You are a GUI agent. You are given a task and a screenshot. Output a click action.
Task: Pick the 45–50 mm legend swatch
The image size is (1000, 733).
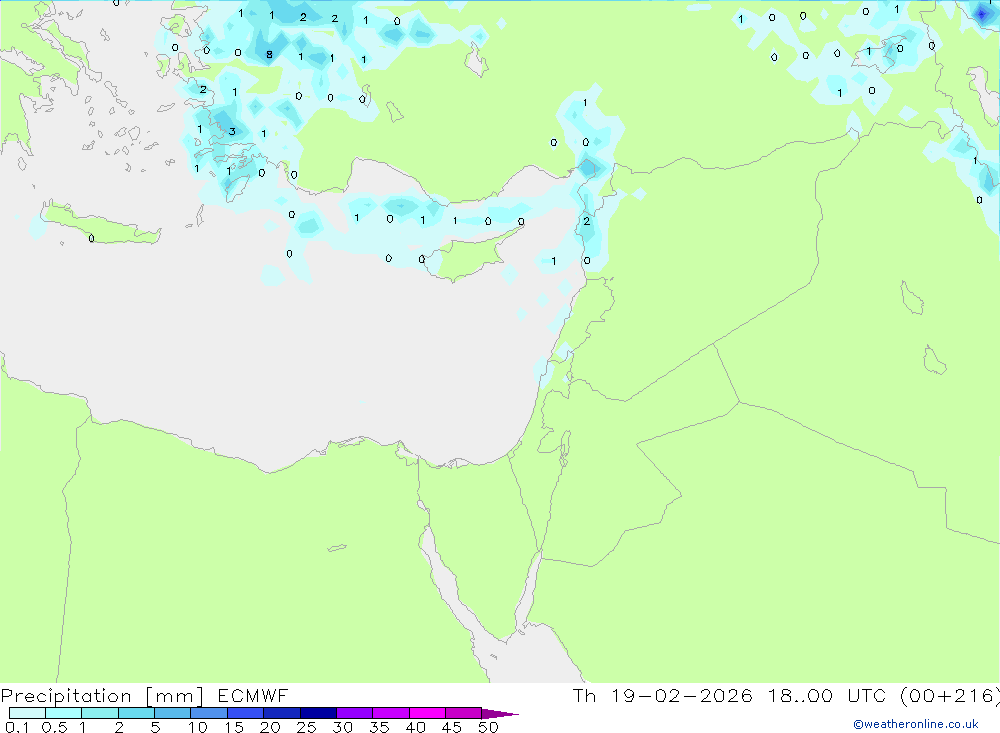coord(464,713)
